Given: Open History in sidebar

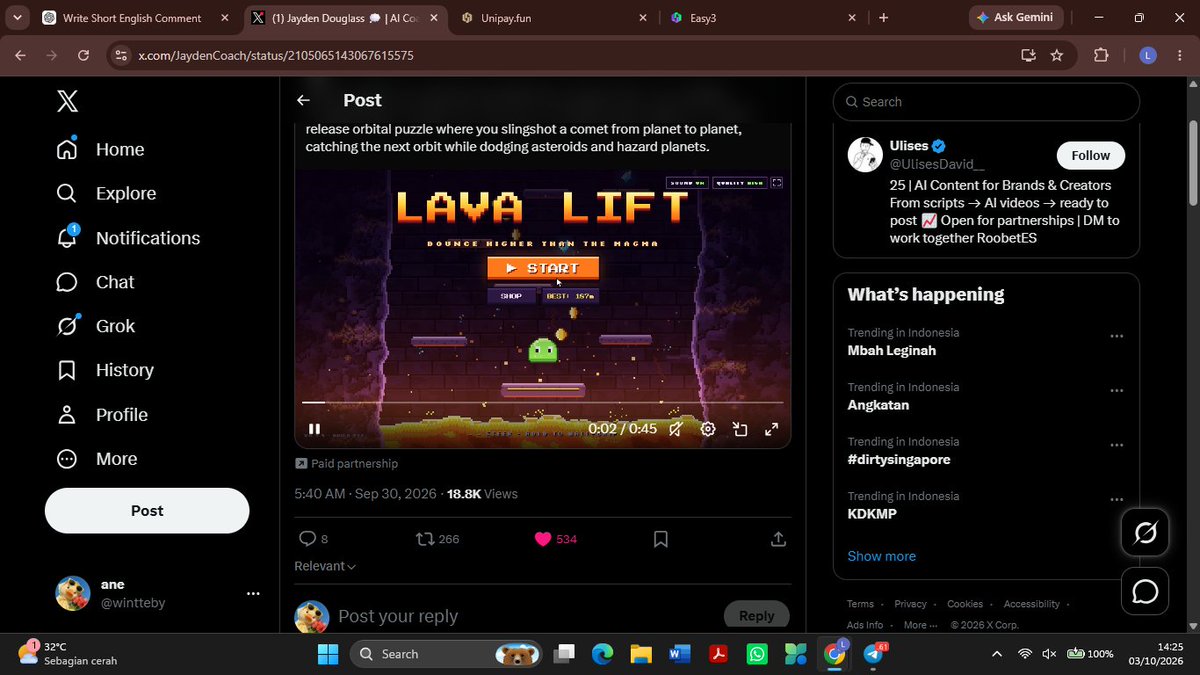Looking at the screenshot, I should (105, 370).
